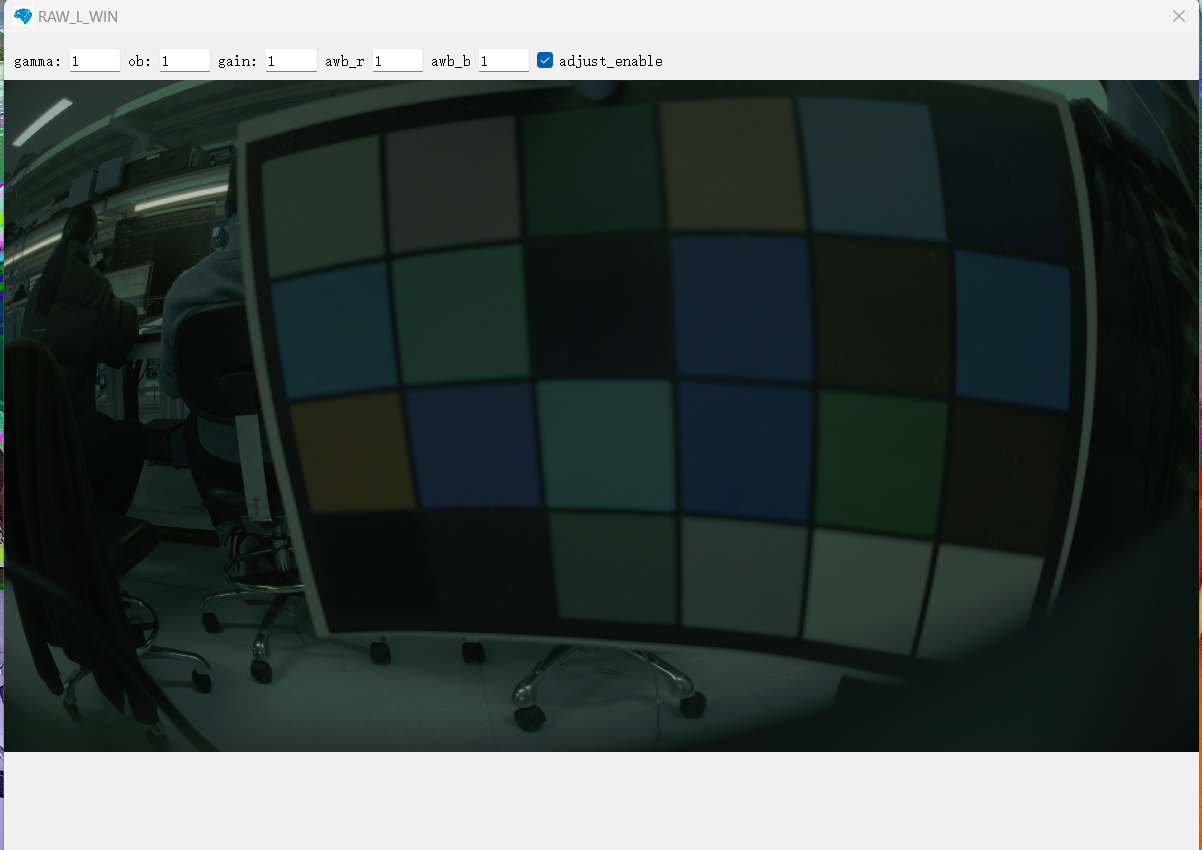Click the light cyan patch in the chart
This screenshot has width=1202, height=850.
point(606,443)
